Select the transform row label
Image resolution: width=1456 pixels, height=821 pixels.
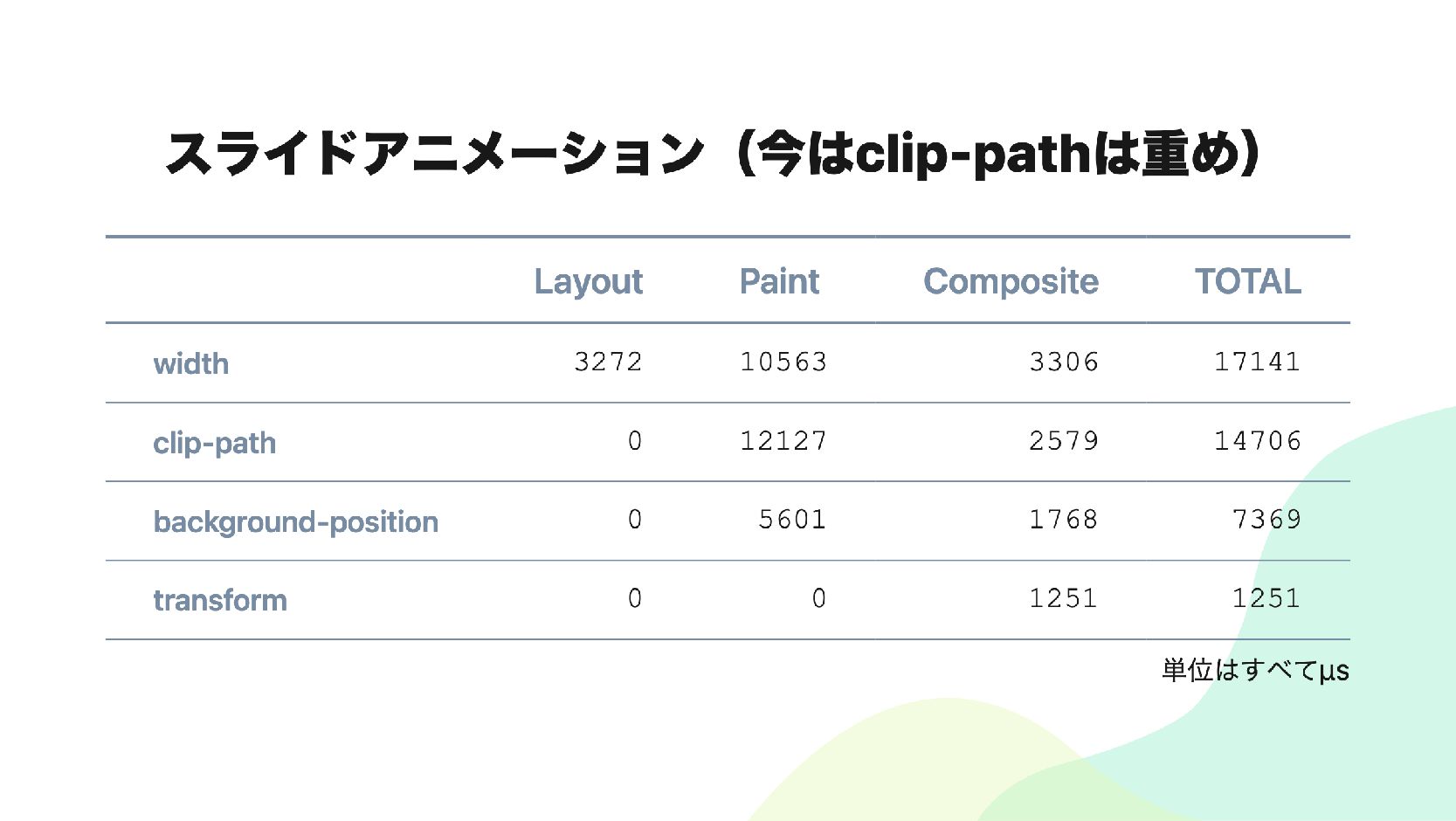tap(220, 600)
